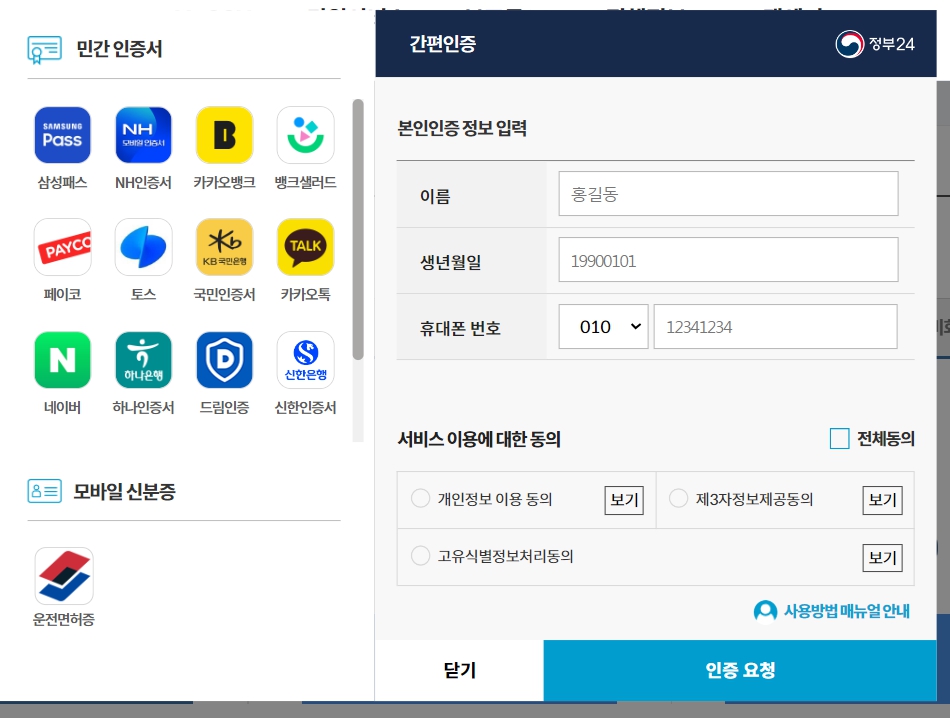Click the 신한인증서 label text
The image size is (950, 718).
pos(305,407)
